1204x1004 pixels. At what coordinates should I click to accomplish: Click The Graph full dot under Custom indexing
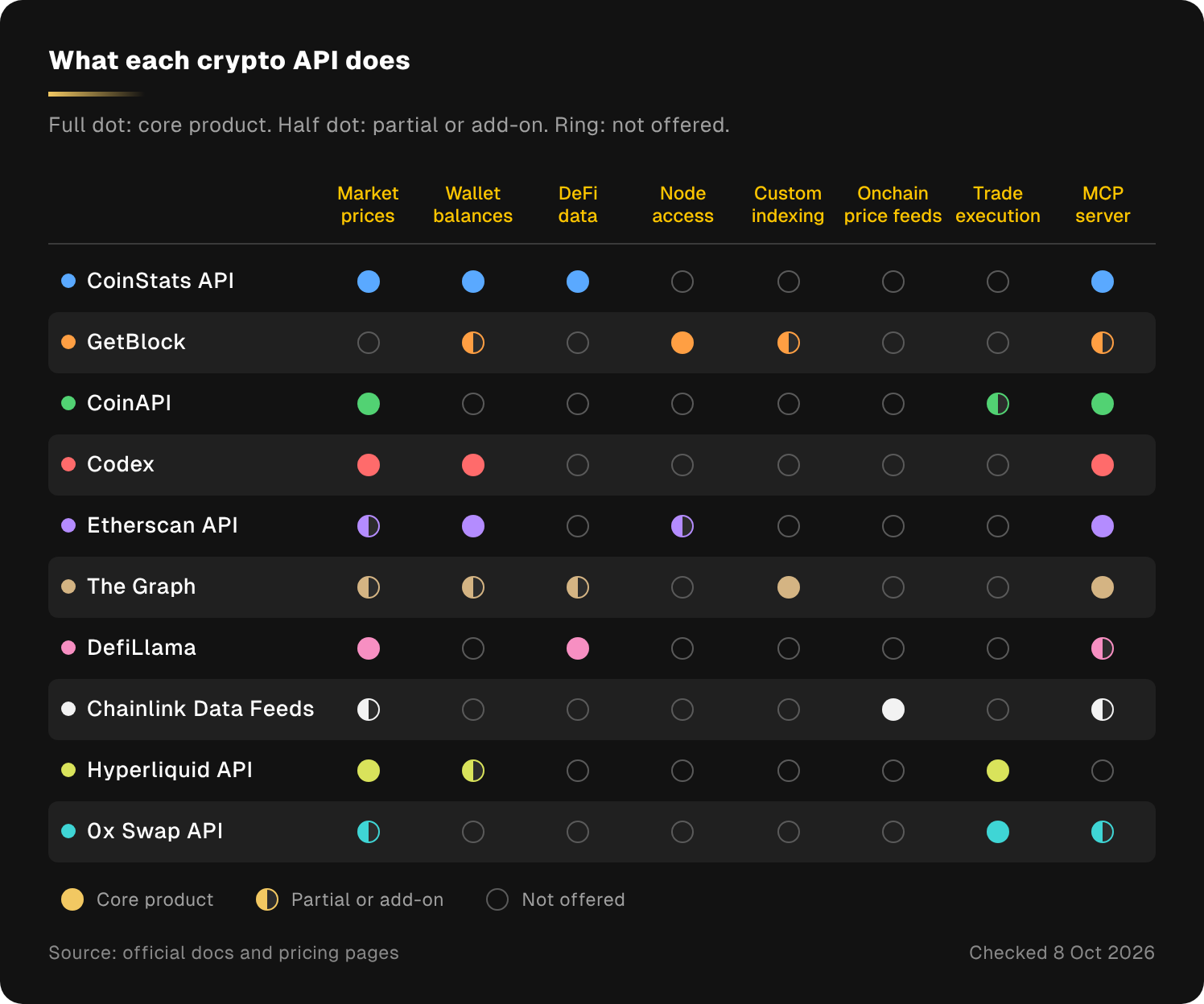pos(789,587)
